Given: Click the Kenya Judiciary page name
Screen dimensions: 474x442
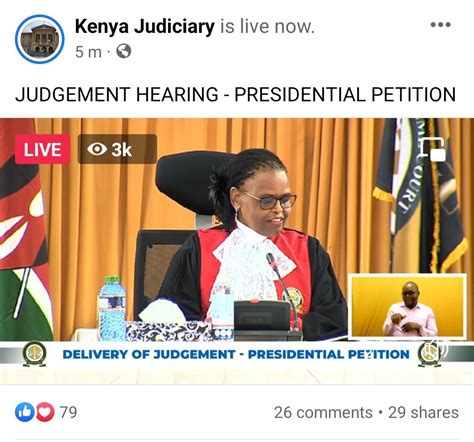Looking at the screenshot, I should pos(145,27).
